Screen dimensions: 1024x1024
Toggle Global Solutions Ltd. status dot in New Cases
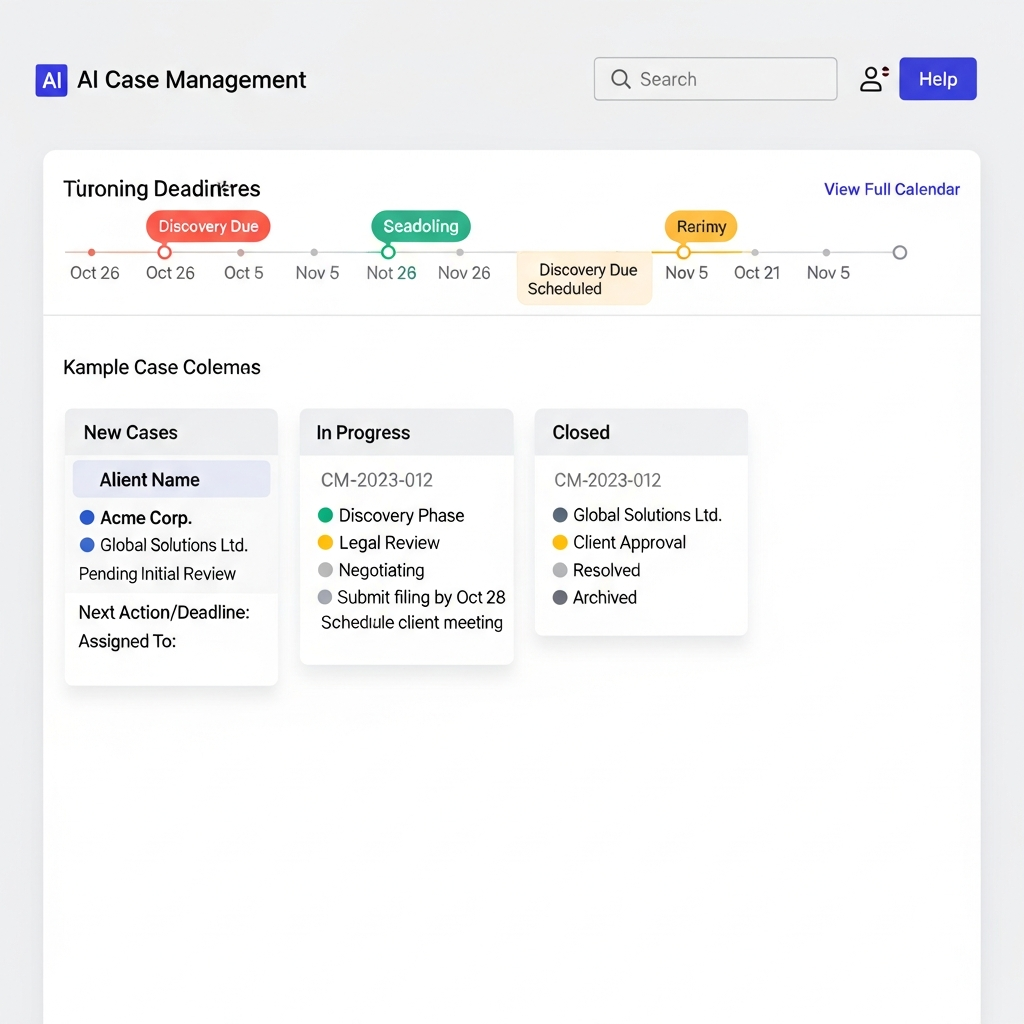pyautogui.click(x=88, y=545)
